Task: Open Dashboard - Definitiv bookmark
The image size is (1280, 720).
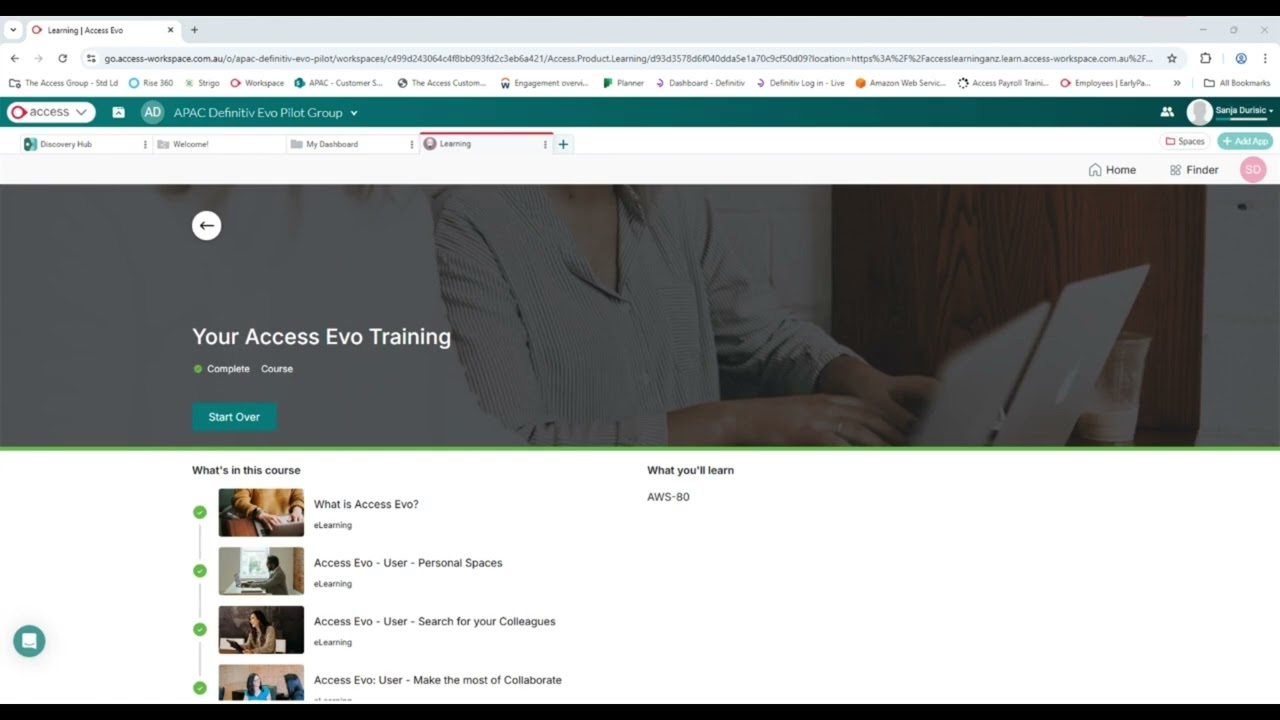Action: 699,83
